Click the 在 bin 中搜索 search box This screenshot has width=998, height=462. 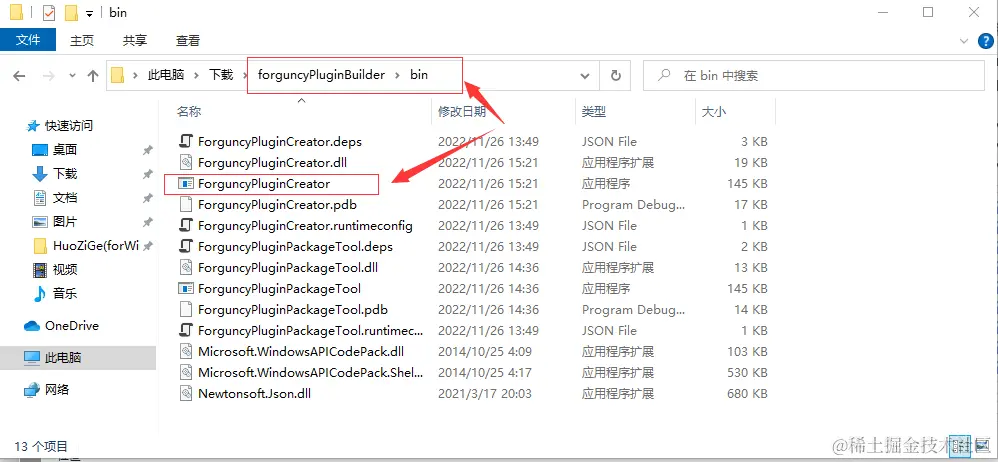(814, 76)
